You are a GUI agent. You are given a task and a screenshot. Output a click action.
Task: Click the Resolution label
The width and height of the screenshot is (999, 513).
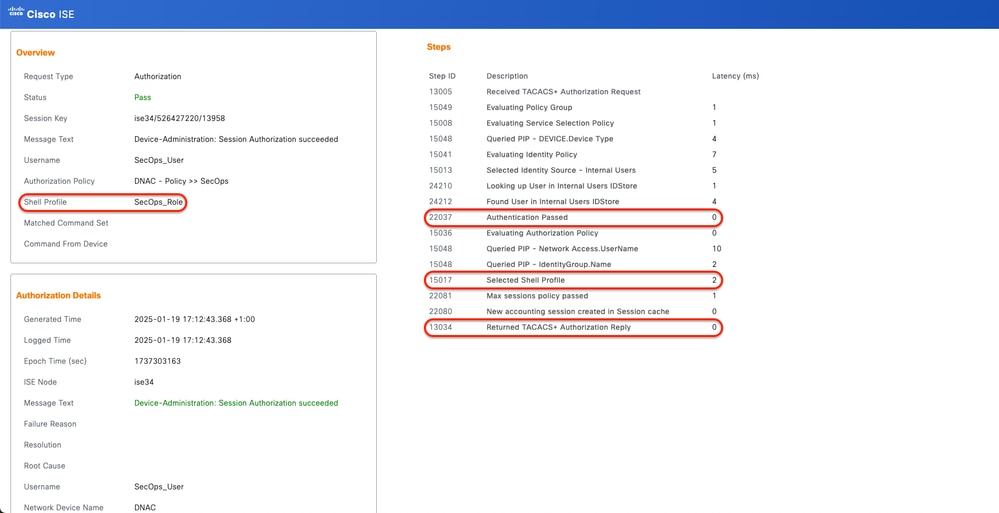pos(43,445)
